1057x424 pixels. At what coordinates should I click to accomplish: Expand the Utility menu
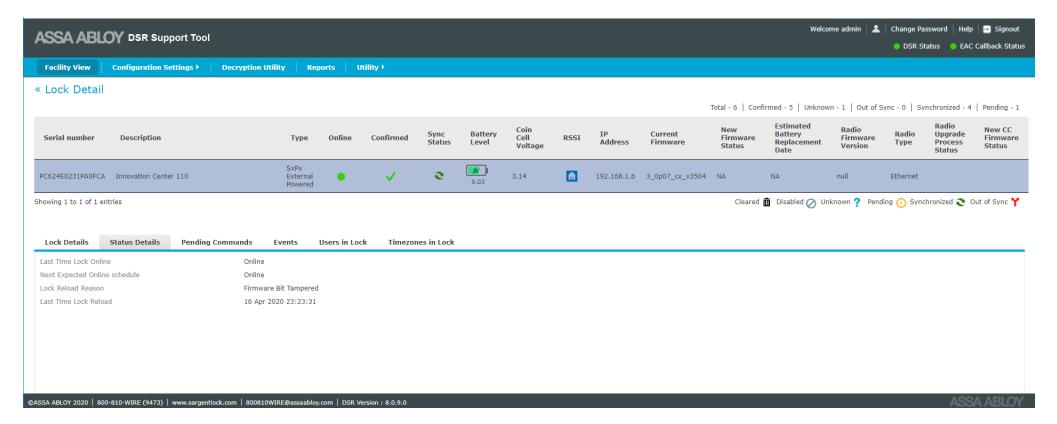tap(371, 67)
